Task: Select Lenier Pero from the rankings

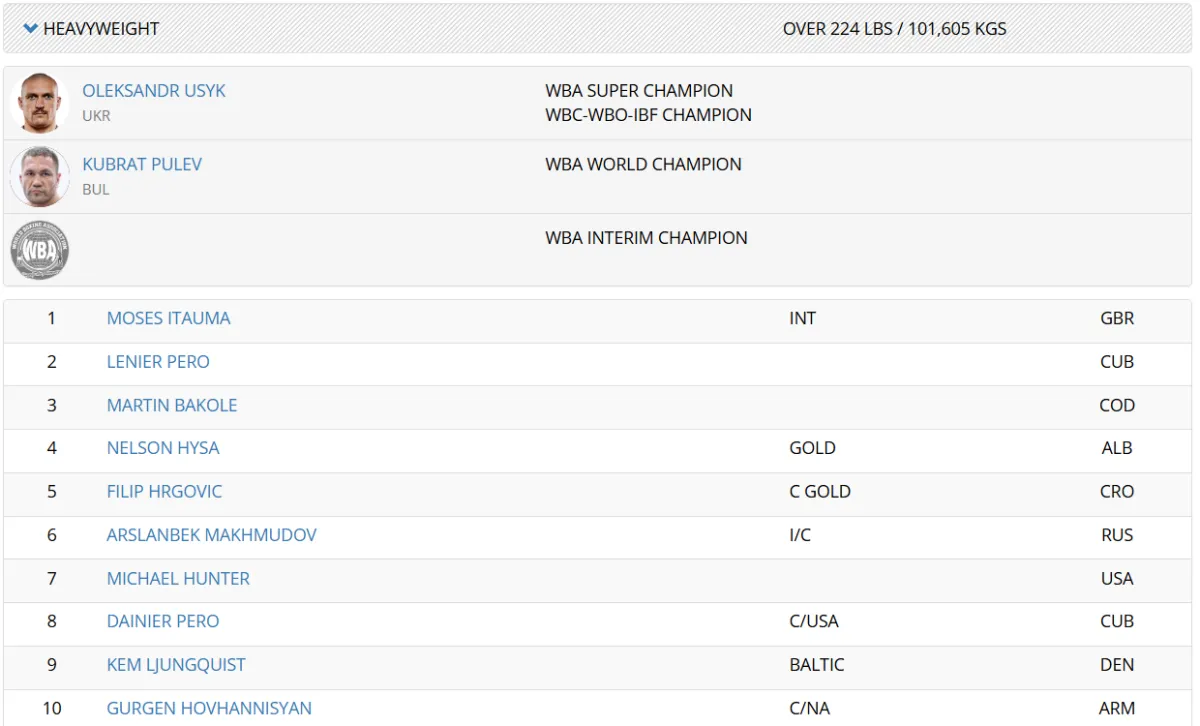Action: pos(158,362)
